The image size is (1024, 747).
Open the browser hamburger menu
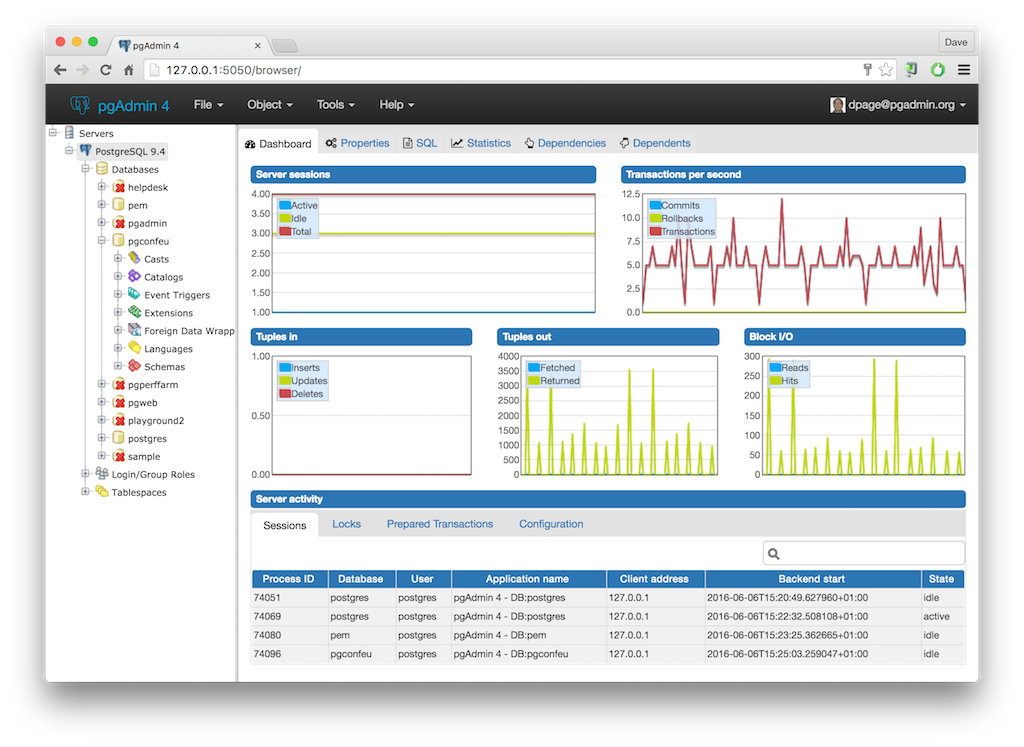pos(964,70)
